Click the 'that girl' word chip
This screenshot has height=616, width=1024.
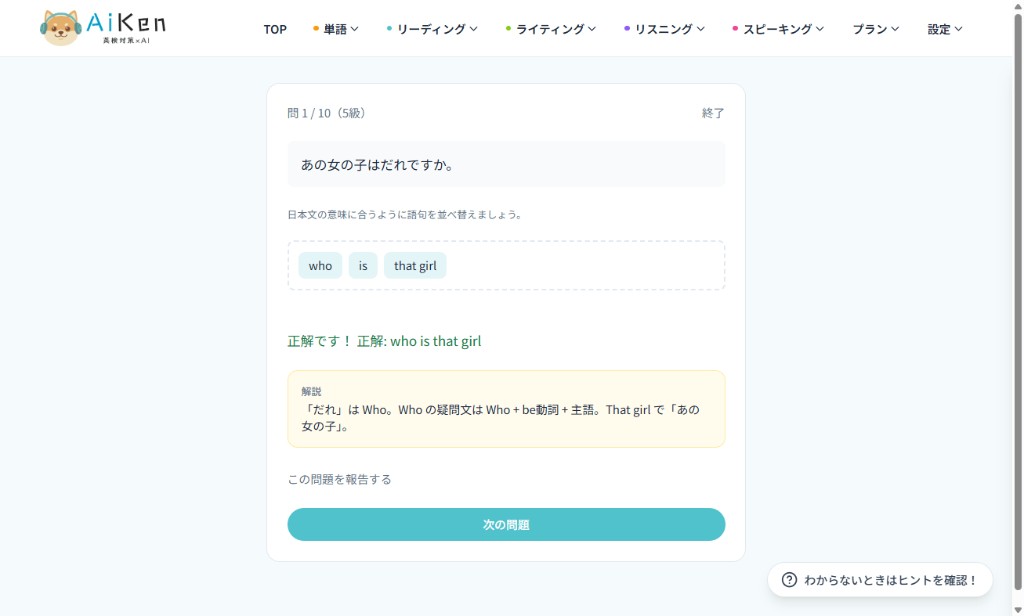point(415,265)
